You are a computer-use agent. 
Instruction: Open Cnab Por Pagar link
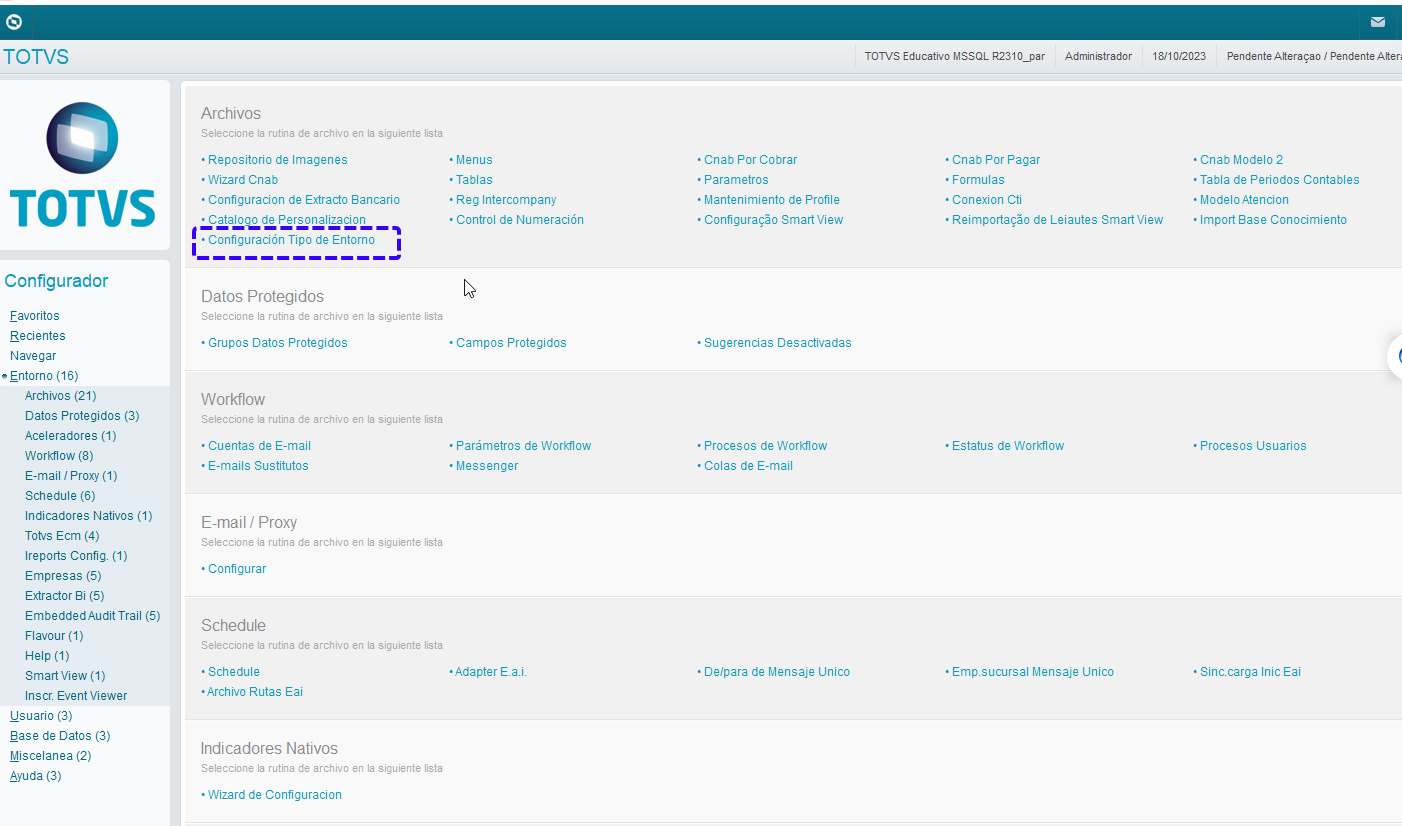[x=996, y=160]
